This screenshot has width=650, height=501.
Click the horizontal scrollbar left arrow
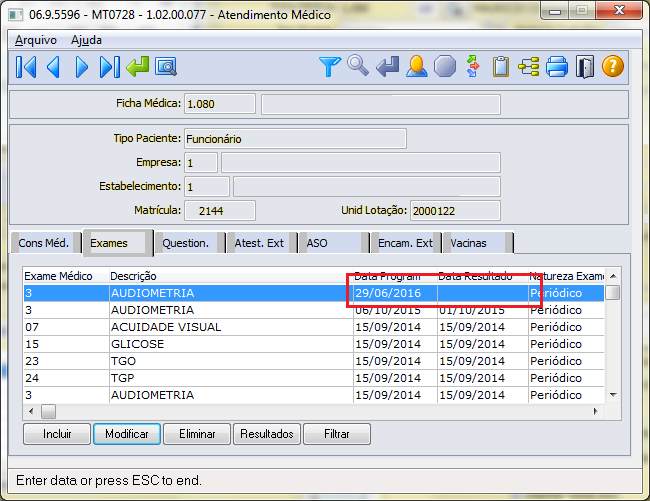click(x=31, y=411)
